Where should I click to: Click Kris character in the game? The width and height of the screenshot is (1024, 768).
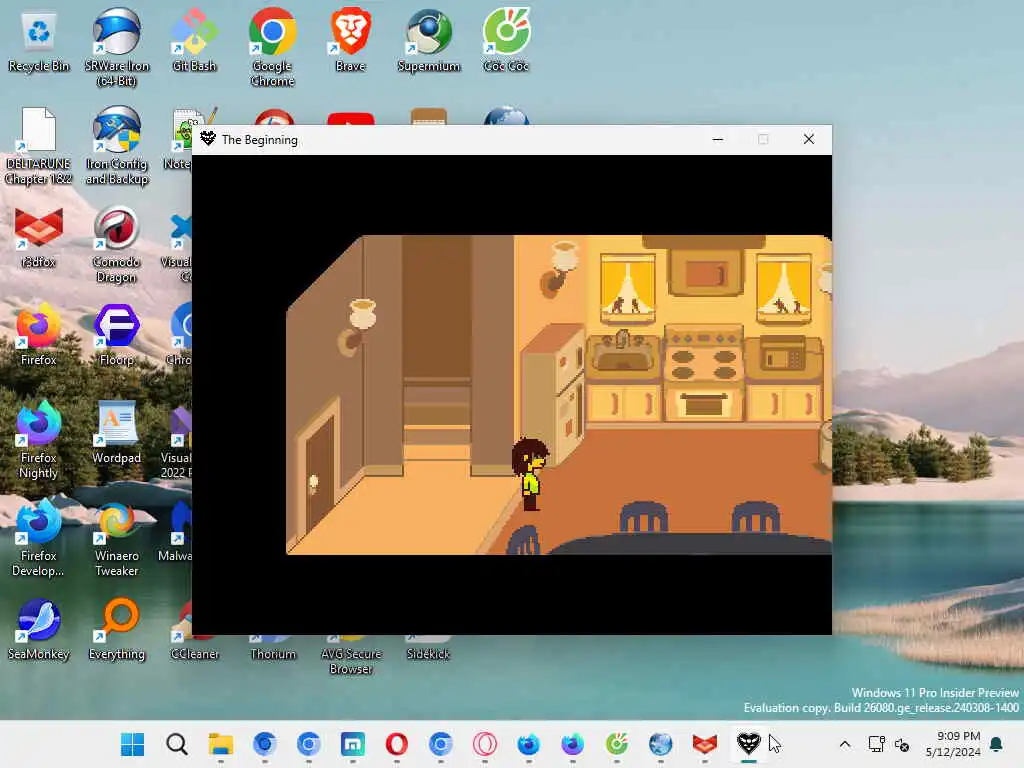530,473
